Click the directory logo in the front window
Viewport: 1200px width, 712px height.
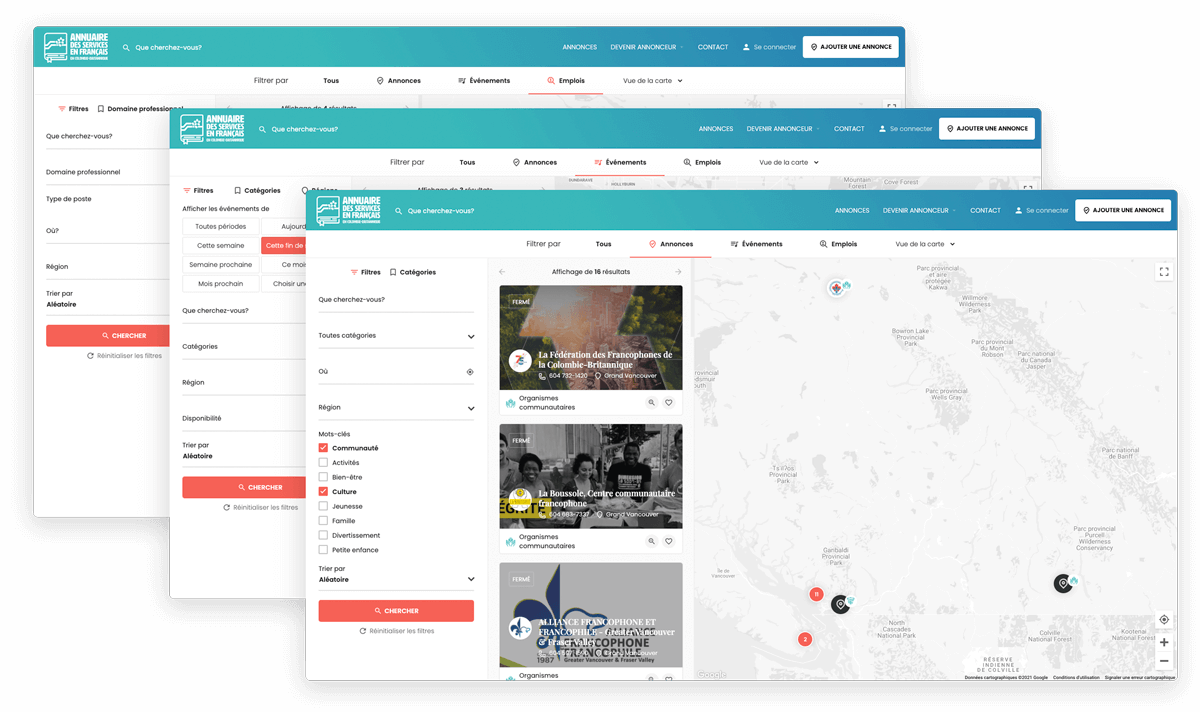(349, 210)
